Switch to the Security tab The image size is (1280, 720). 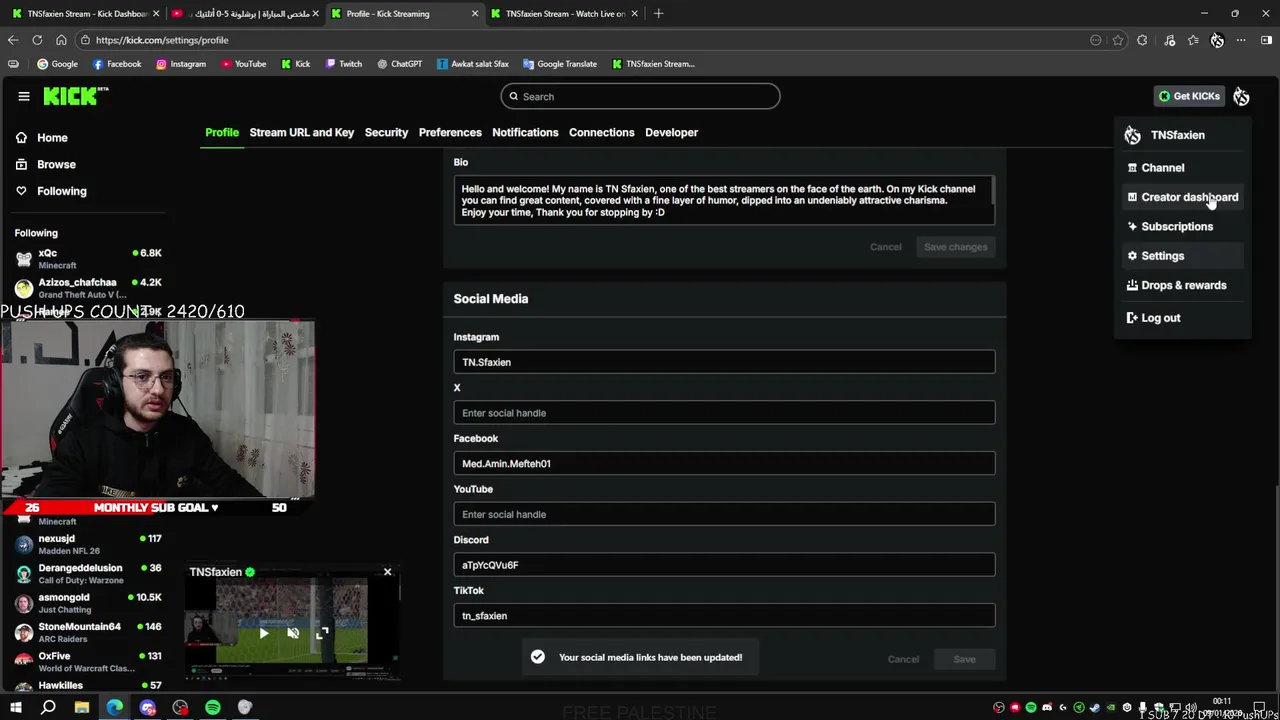point(386,132)
